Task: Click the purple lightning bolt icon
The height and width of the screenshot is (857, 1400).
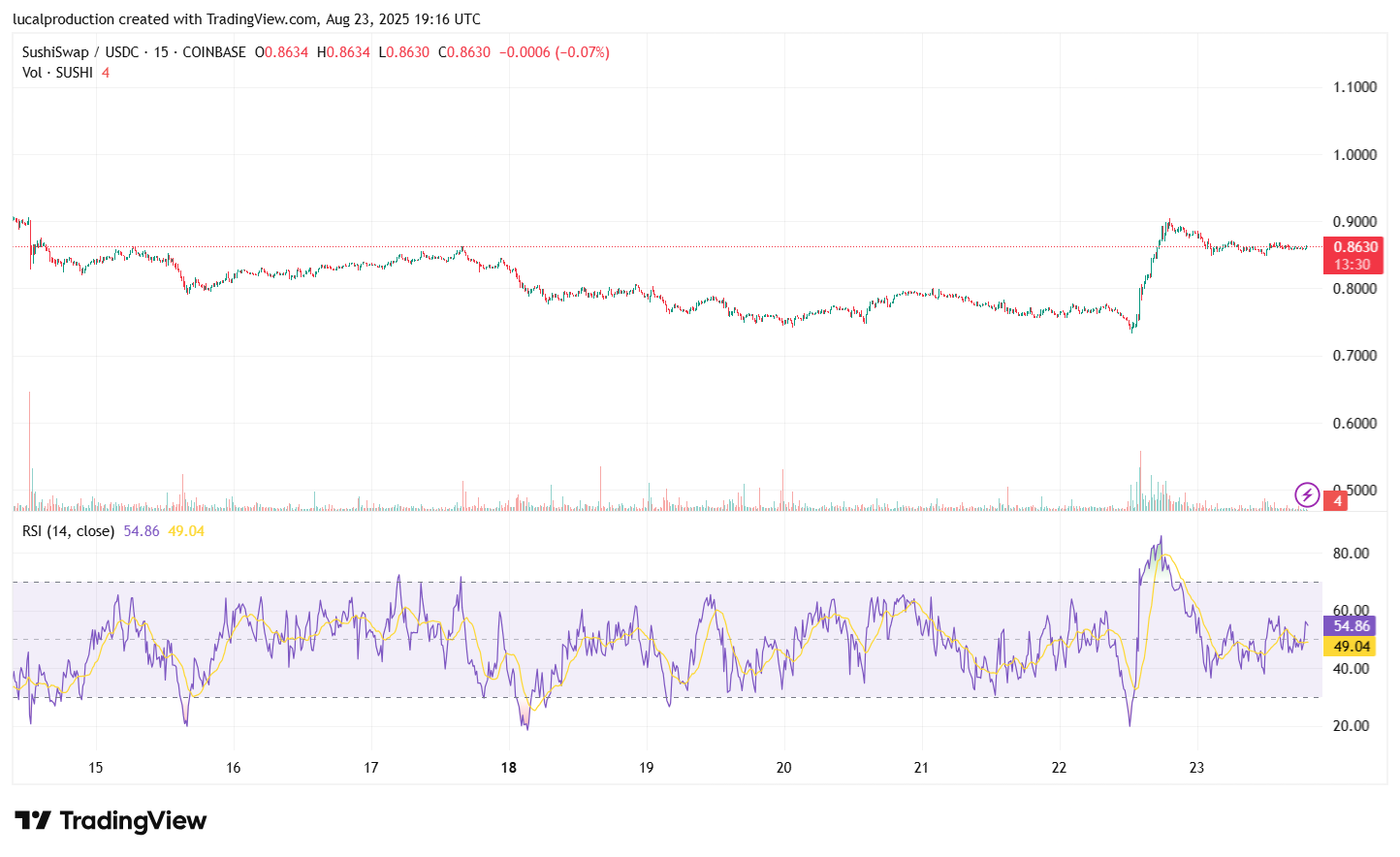Action: click(x=1306, y=495)
